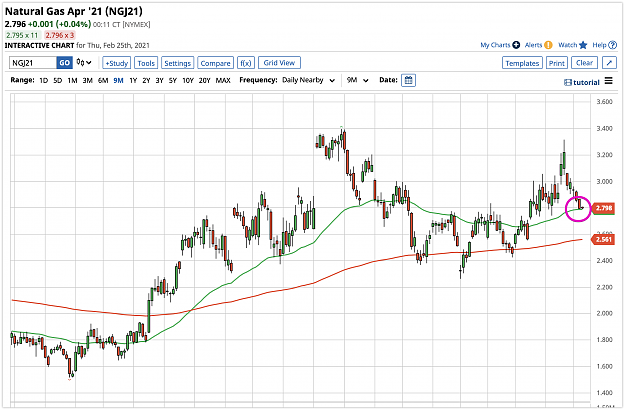Screen dimensions: 625x410
Task: Open the +Study menu
Action: coord(116,63)
